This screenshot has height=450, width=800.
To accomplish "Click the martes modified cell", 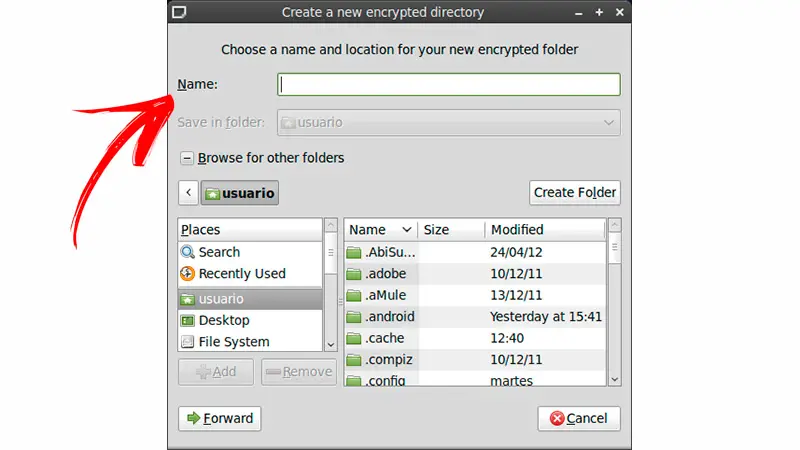I will [511, 381].
